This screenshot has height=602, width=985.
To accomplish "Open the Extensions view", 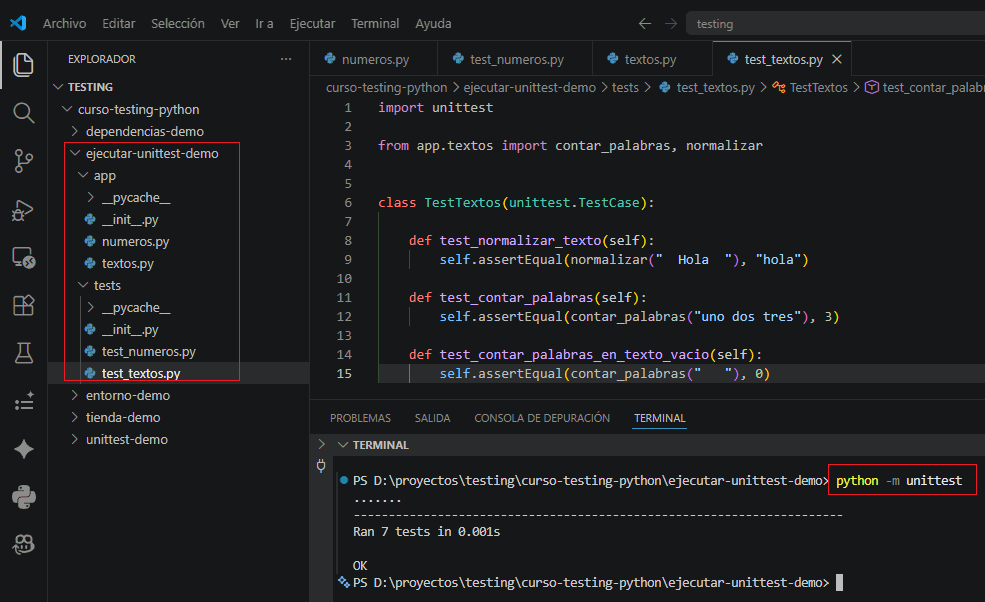I will [x=23, y=305].
